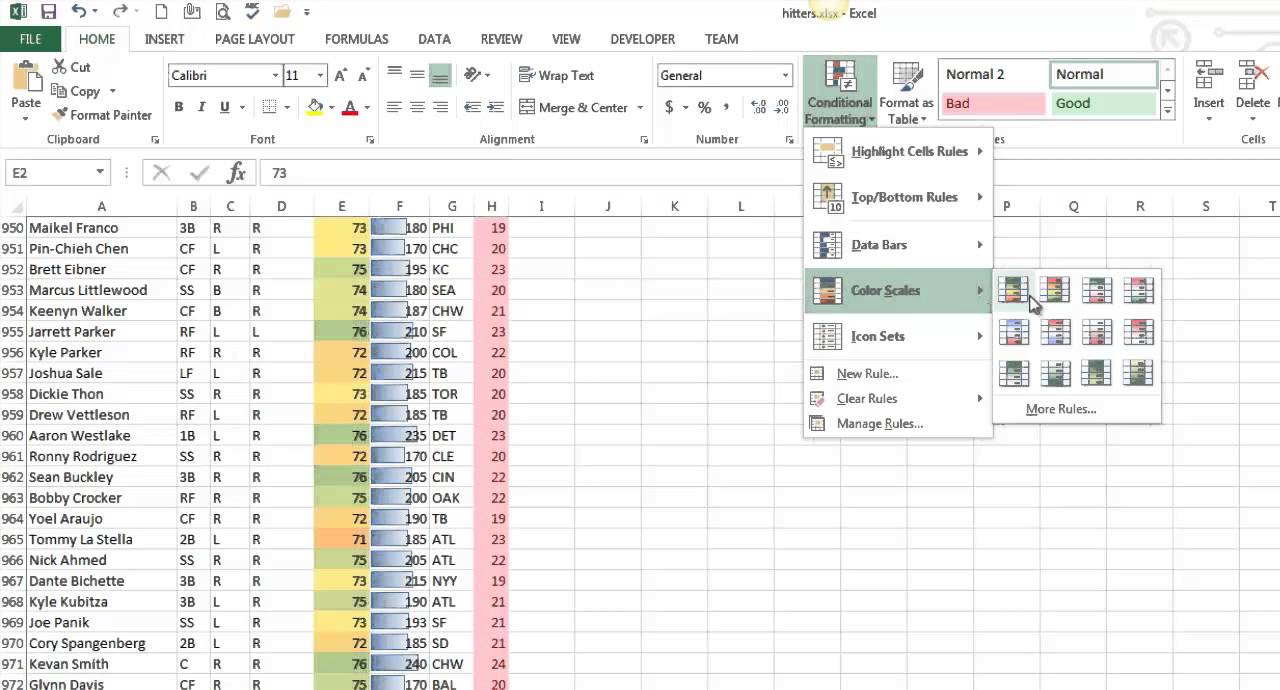Viewport: 1280px width, 690px height.
Task: Click the Percent Style icon
Action: click(704, 108)
